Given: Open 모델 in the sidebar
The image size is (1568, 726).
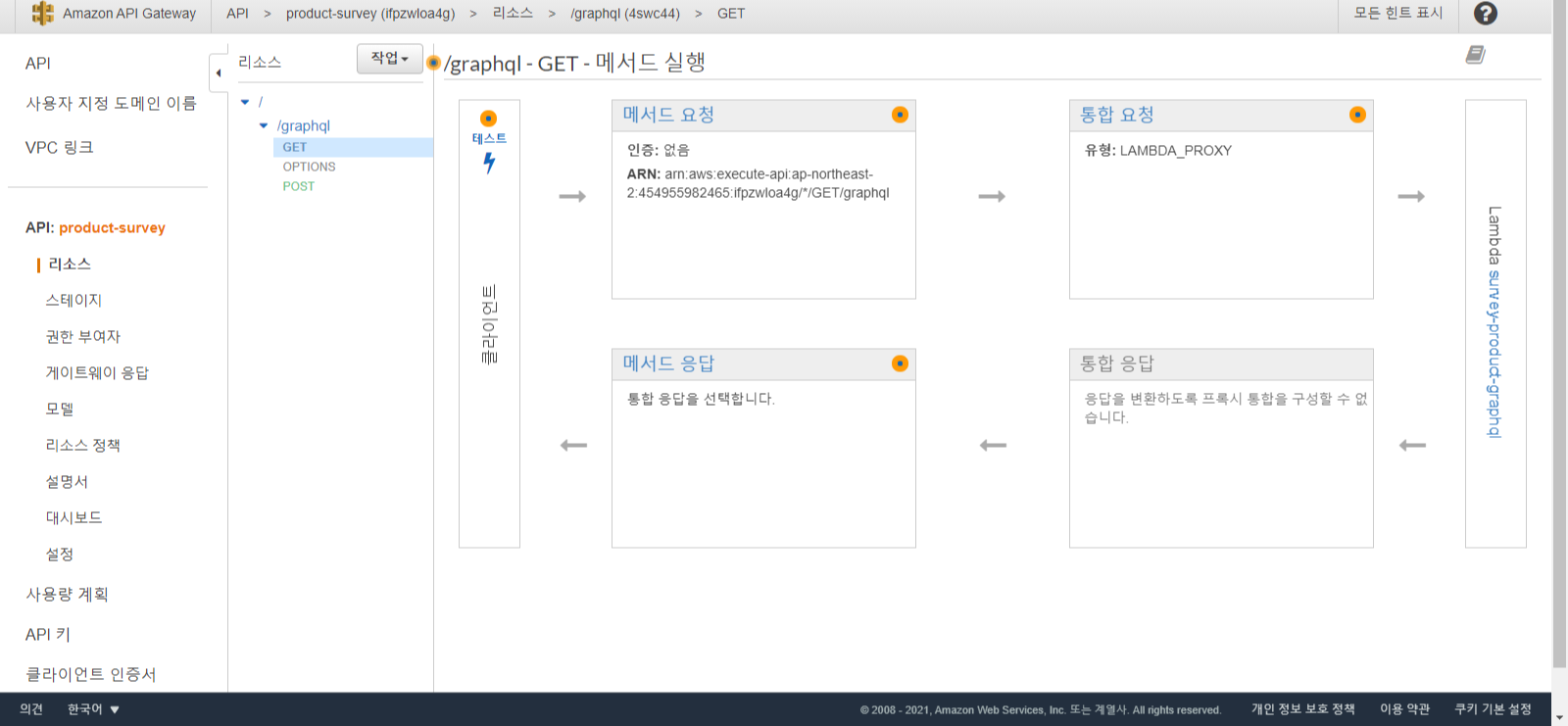Looking at the screenshot, I should click(x=60, y=409).
